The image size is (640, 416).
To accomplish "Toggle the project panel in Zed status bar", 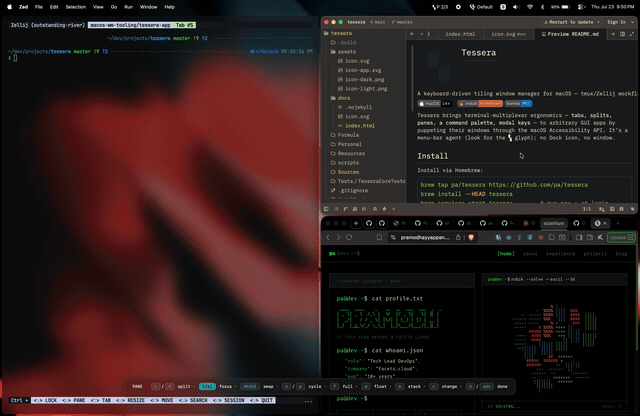I will 326,209.
